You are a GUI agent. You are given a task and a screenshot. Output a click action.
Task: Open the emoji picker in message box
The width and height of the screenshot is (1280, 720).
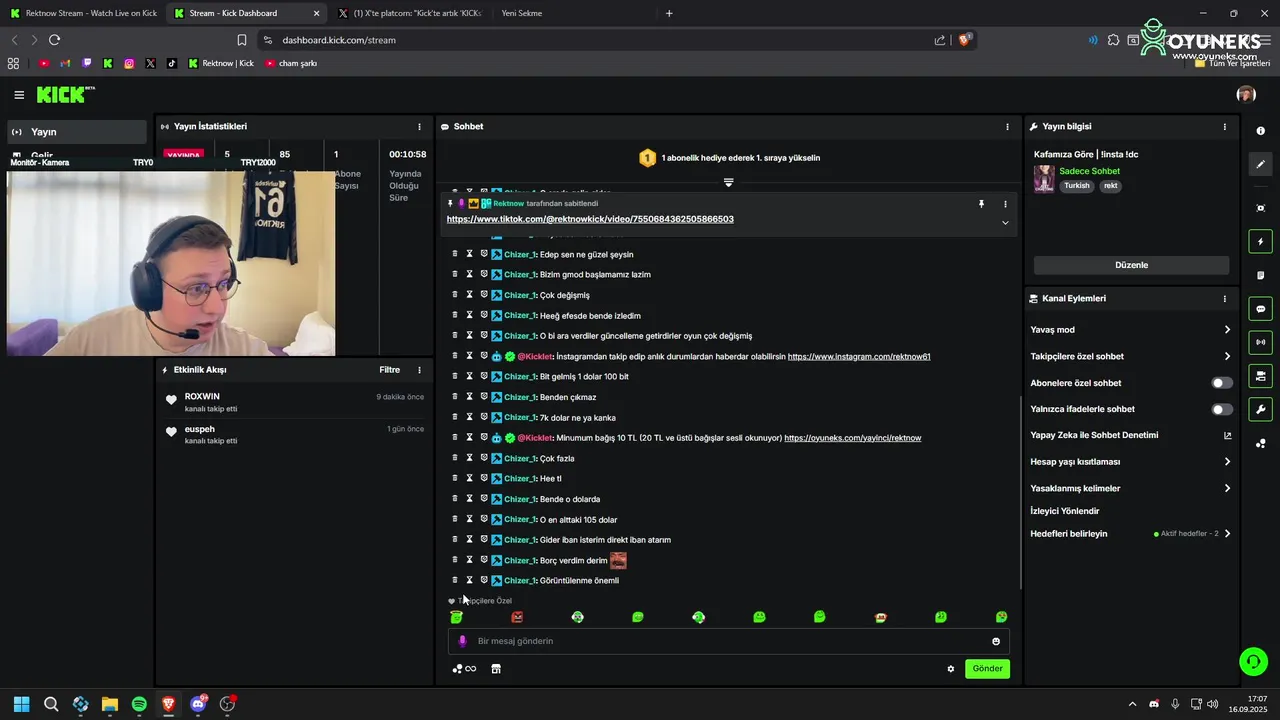[x=996, y=641]
